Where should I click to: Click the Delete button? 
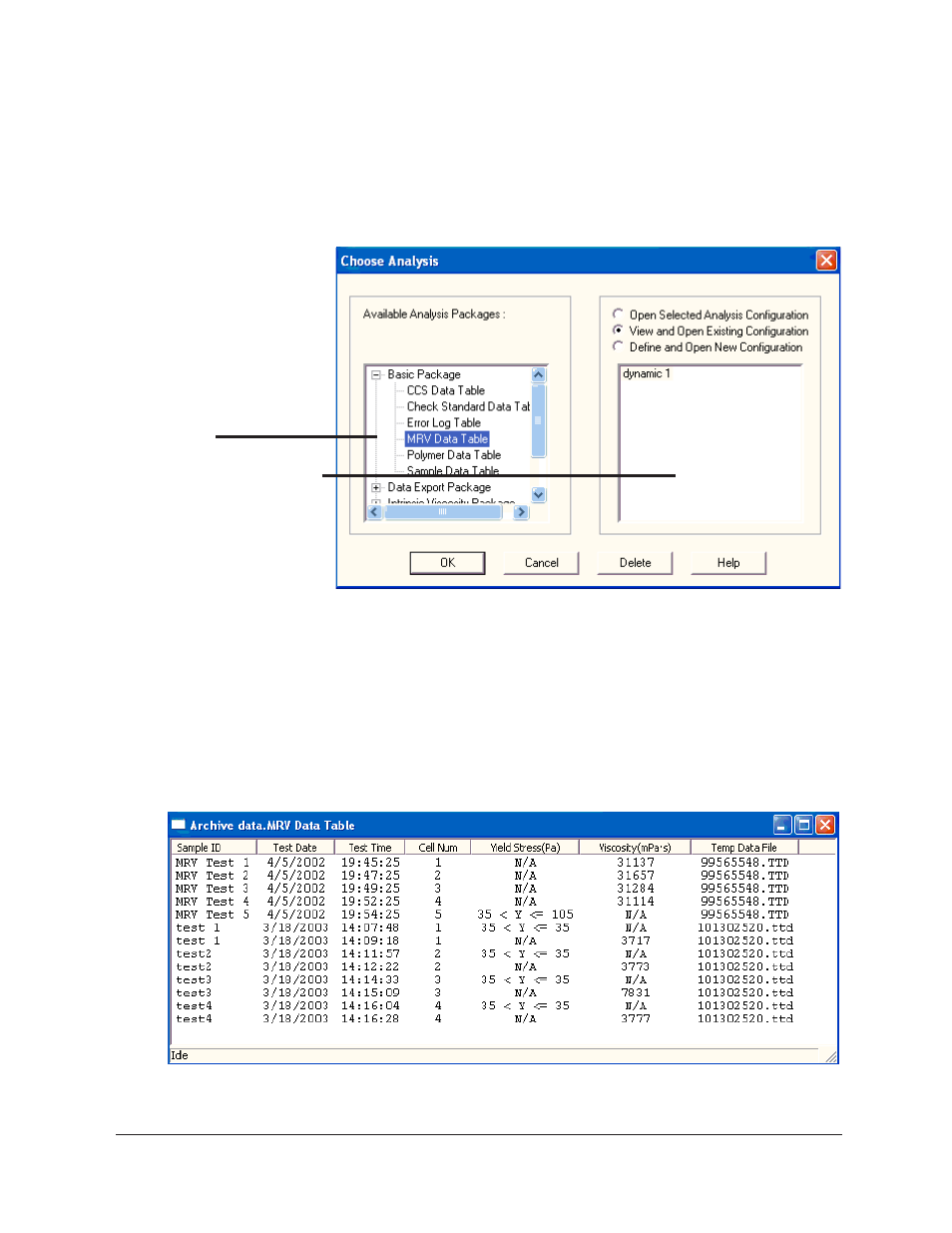click(635, 563)
